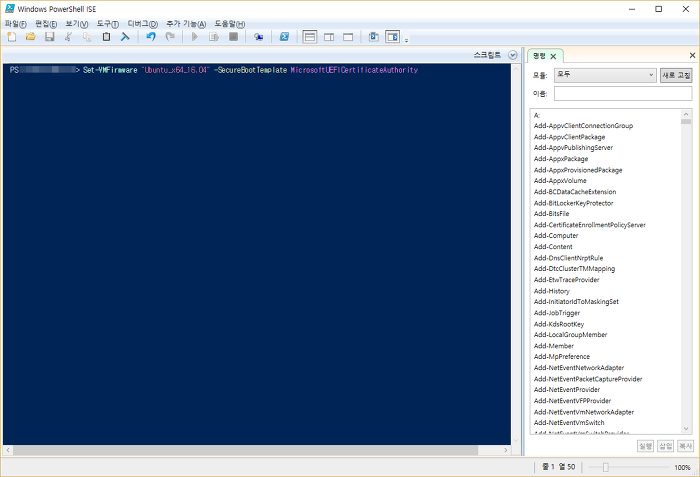This screenshot has width=700, height=477.
Task: Open the 디버그(D) menu
Action: tap(142, 24)
